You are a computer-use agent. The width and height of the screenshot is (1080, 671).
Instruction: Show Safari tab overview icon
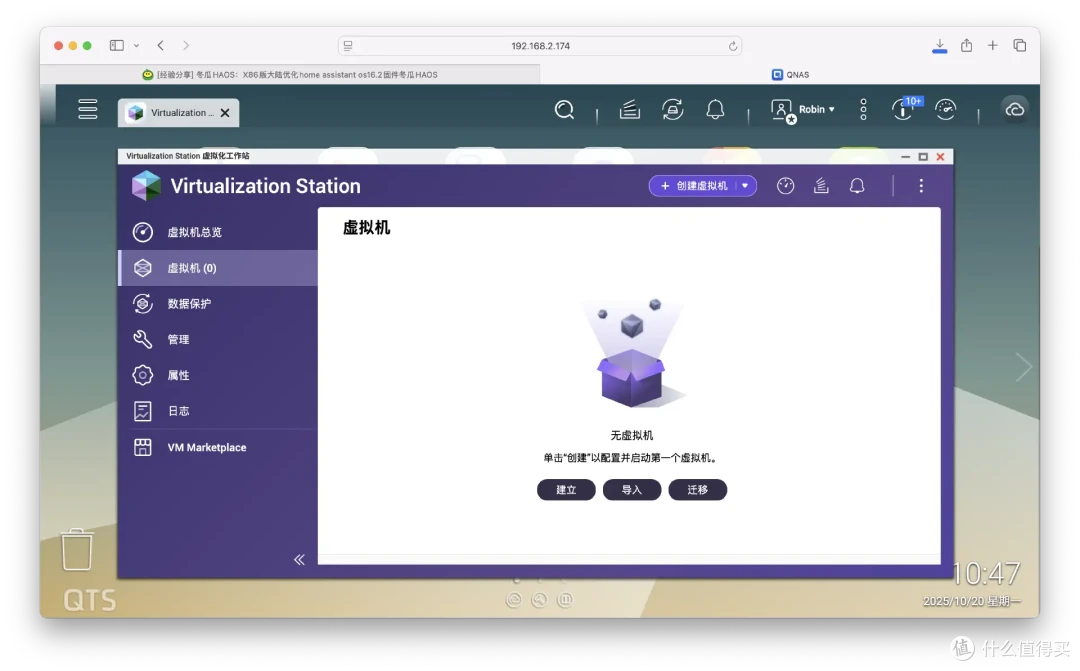click(1020, 45)
